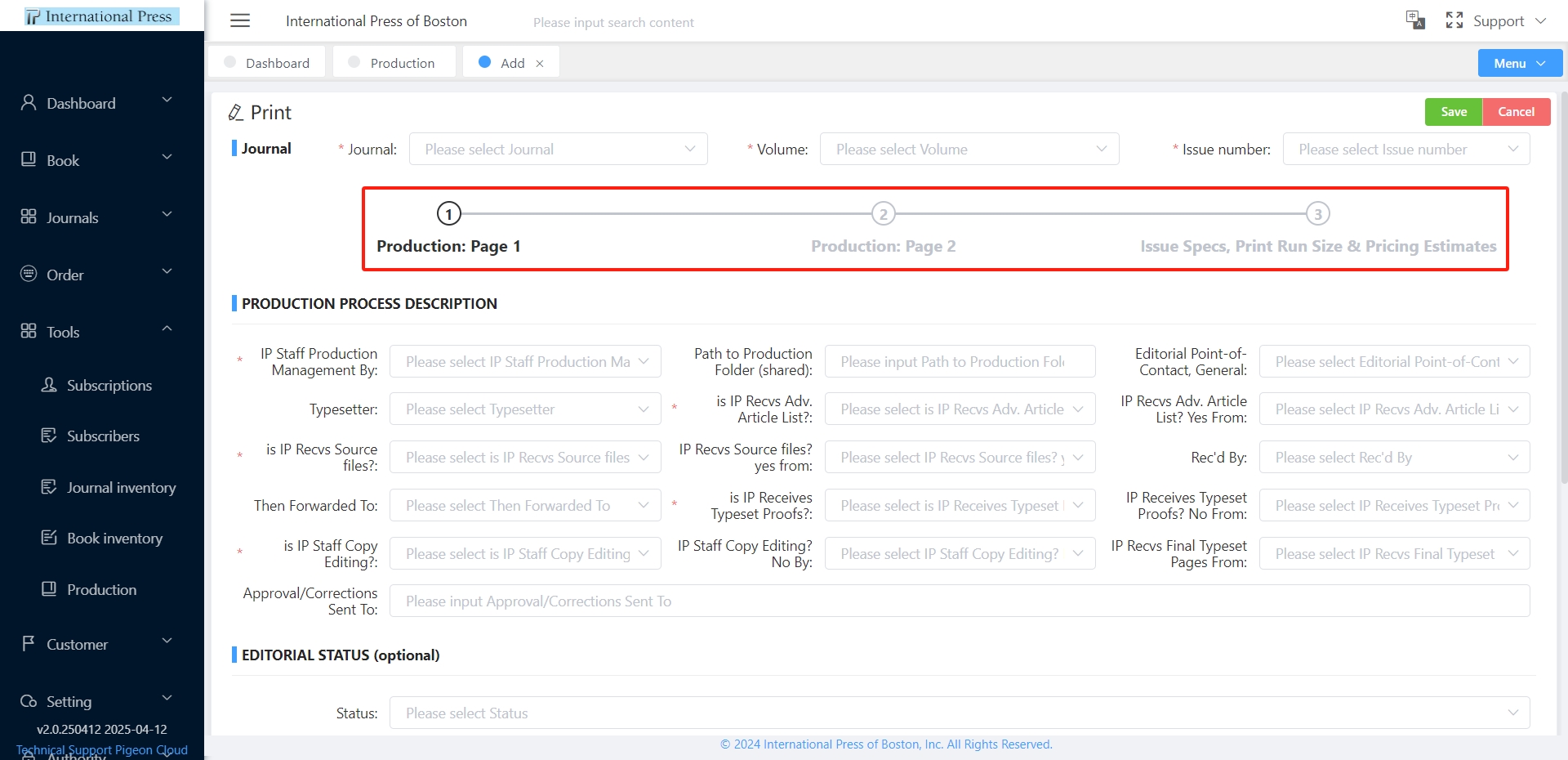Screen dimensions: 1568x760
Task: Open Journal inventory in the sidebar
Action: [121, 487]
